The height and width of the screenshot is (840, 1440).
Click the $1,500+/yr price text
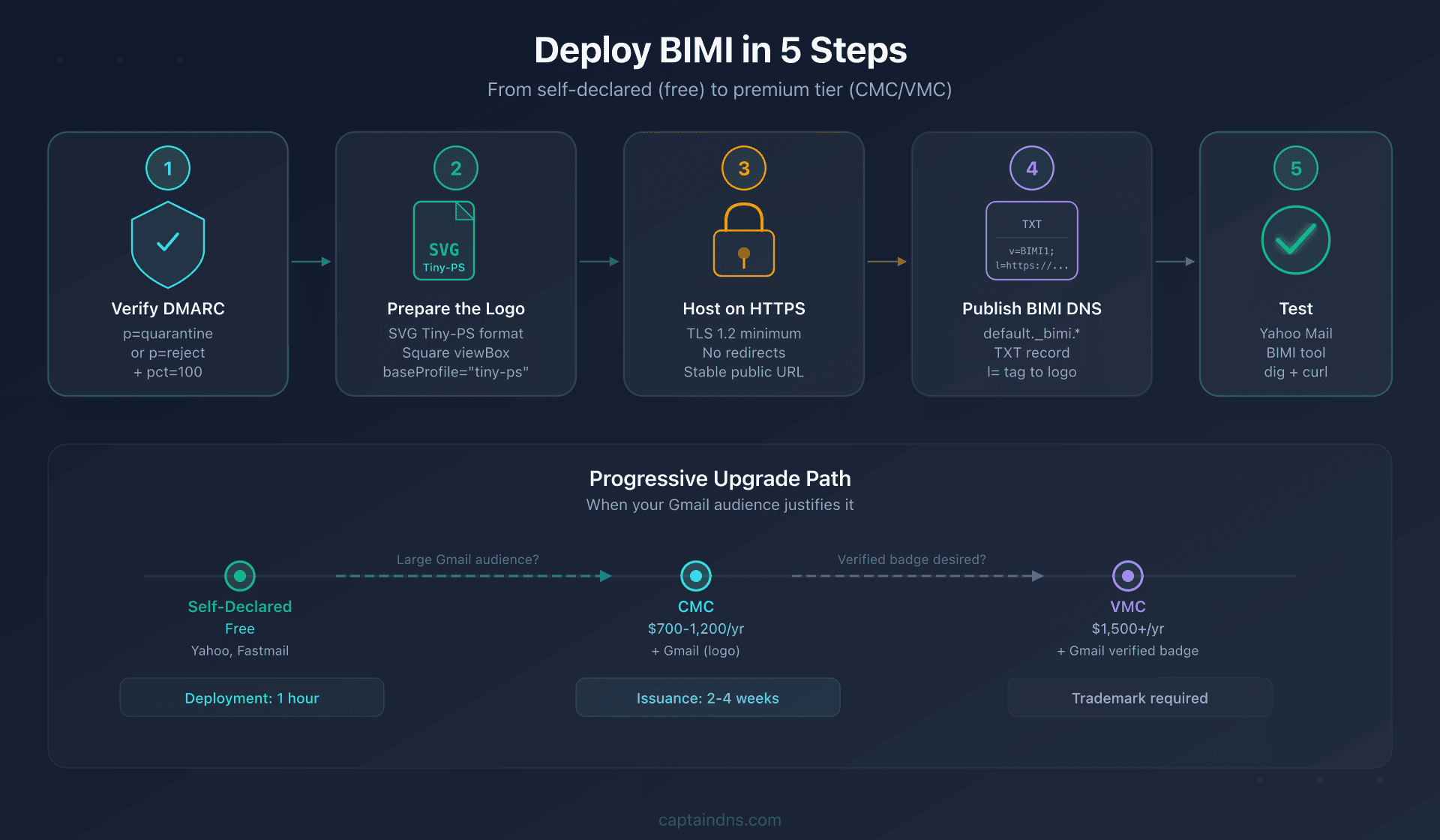coord(1128,628)
